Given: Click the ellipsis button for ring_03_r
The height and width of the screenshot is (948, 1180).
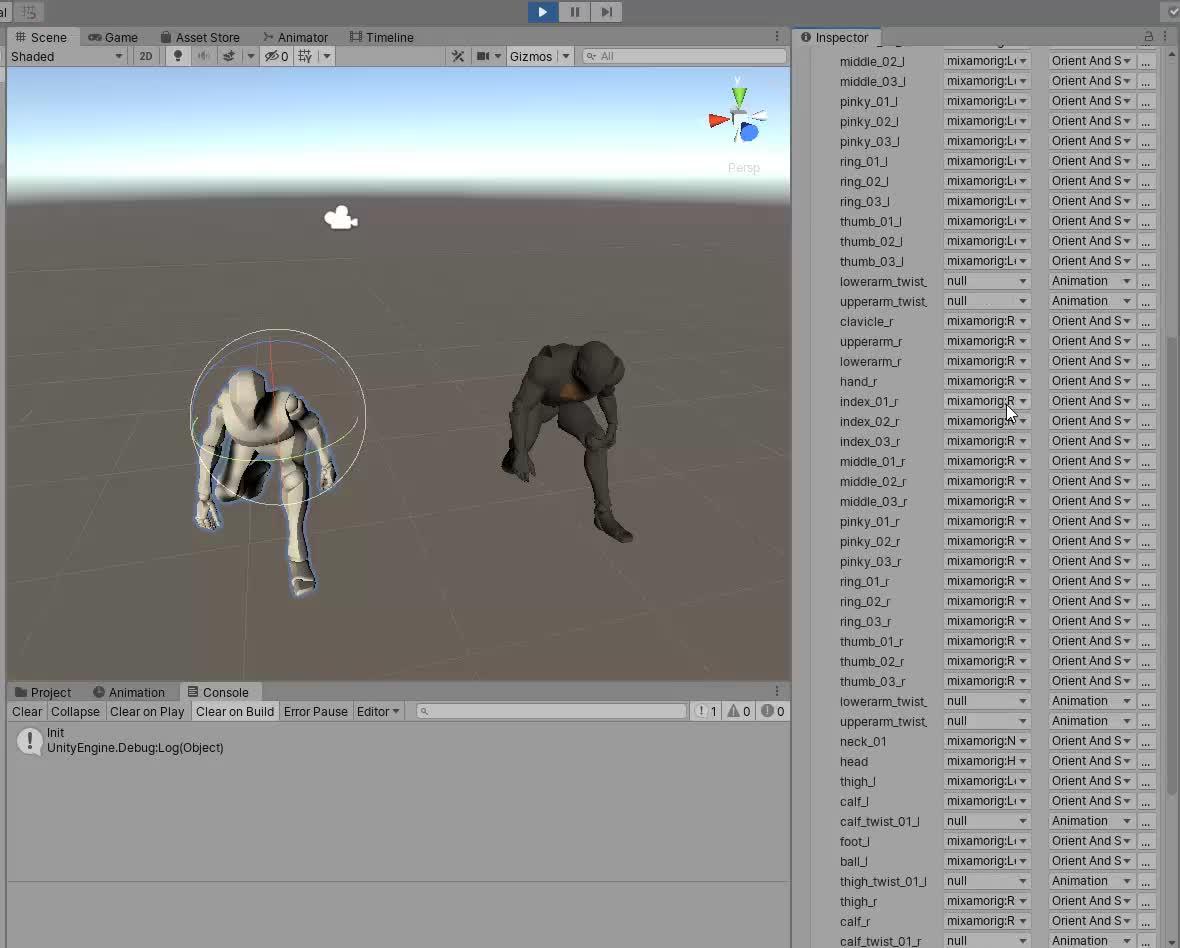Looking at the screenshot, I should pos(1145,621).
